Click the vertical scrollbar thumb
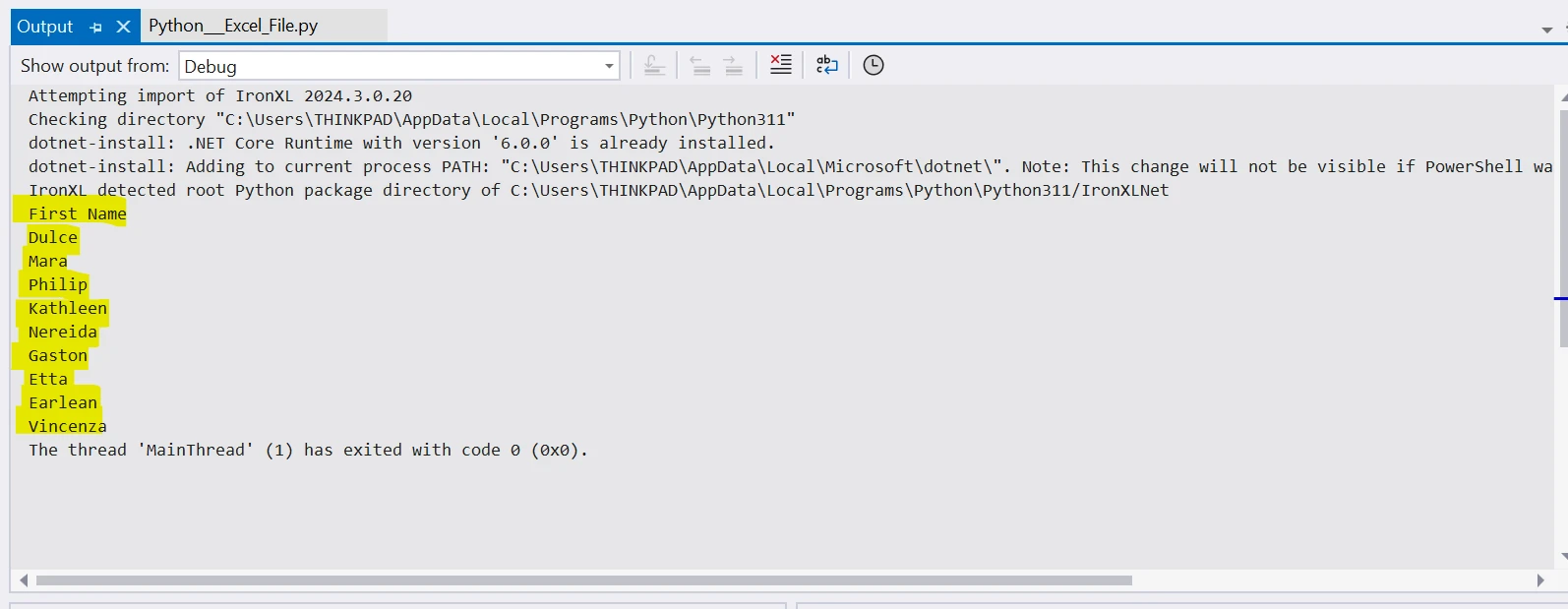The image size is (1568, 609). 1562,226
